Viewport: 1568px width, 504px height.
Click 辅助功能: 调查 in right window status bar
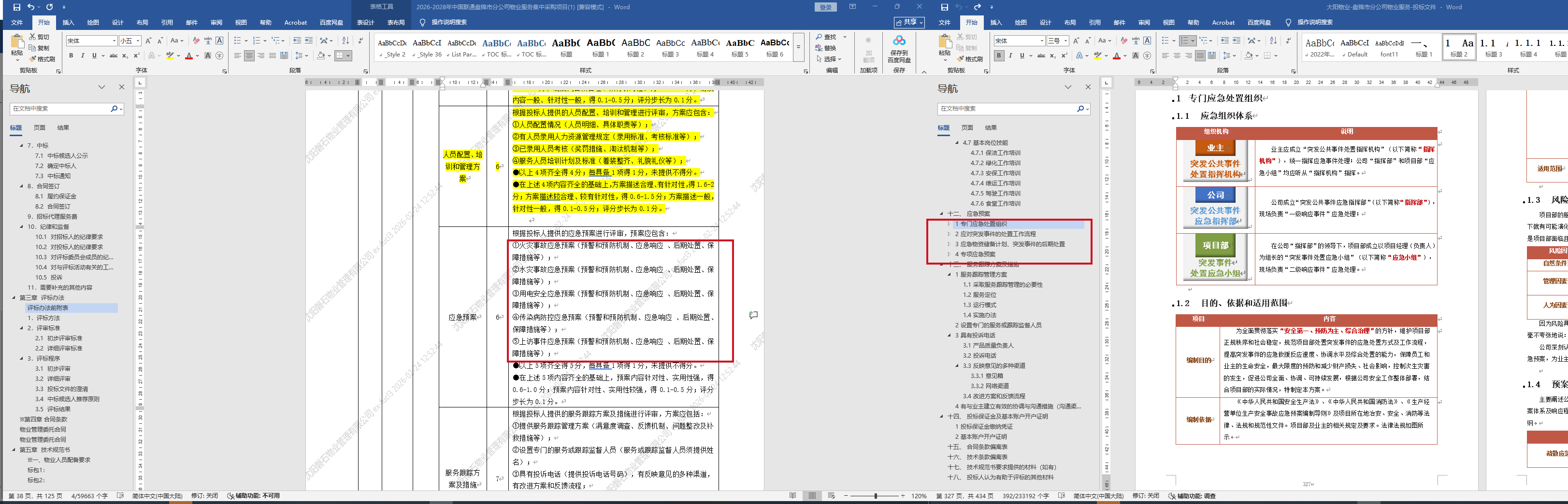tap(1192, 496)
